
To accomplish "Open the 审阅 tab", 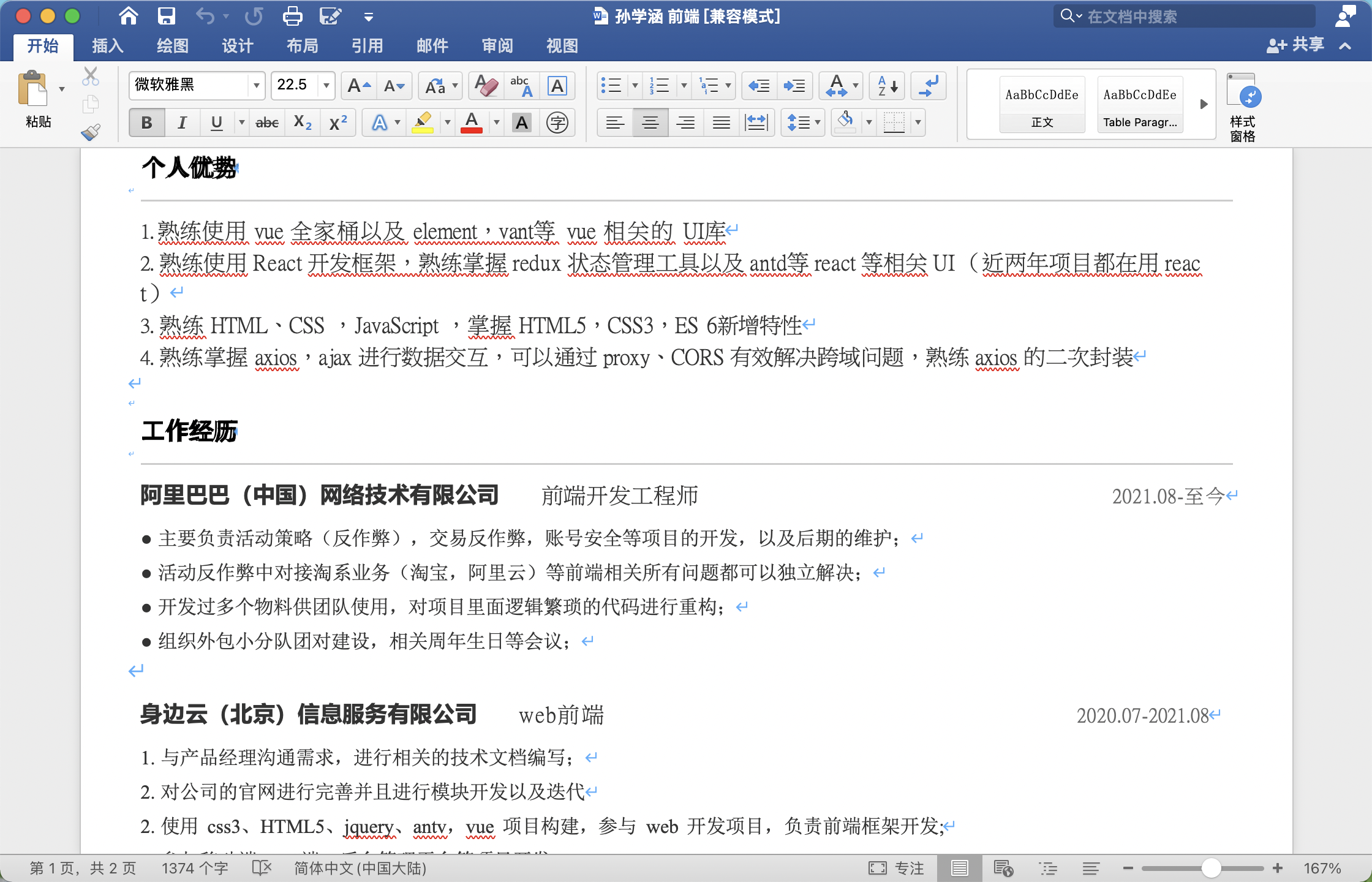I will pyautogui.click(x=497, y=46).
